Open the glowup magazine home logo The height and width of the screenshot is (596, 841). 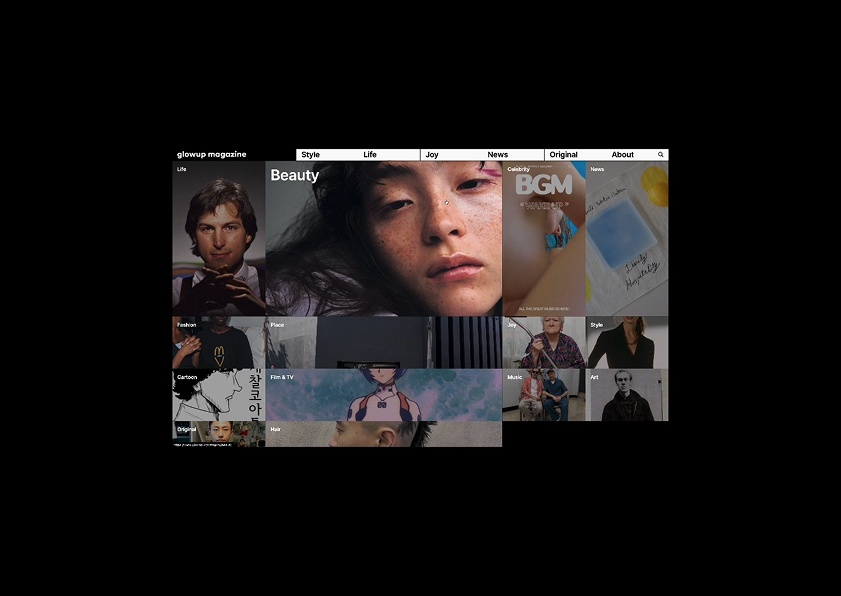pyautogui.click(x=211, y=155)
